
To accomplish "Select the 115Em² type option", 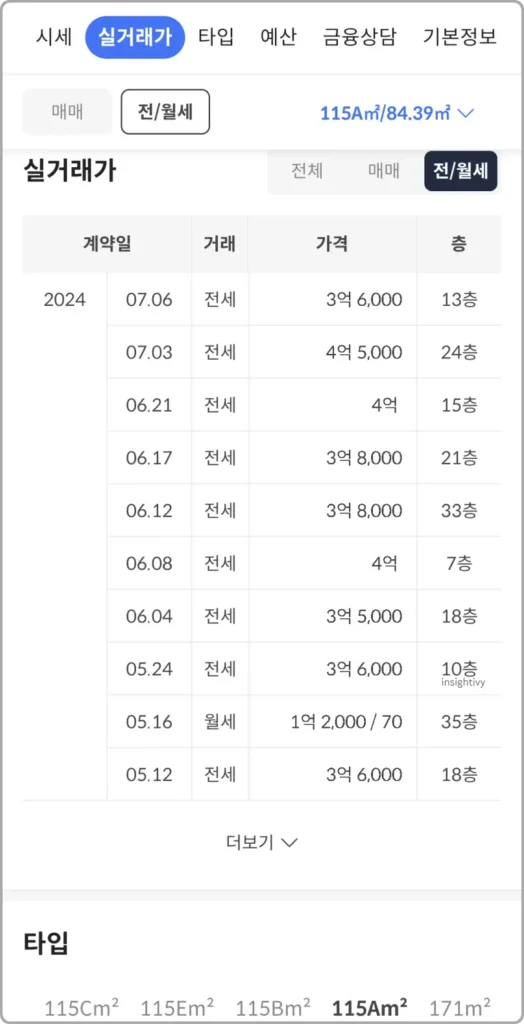I will (x=177, y=1006).
